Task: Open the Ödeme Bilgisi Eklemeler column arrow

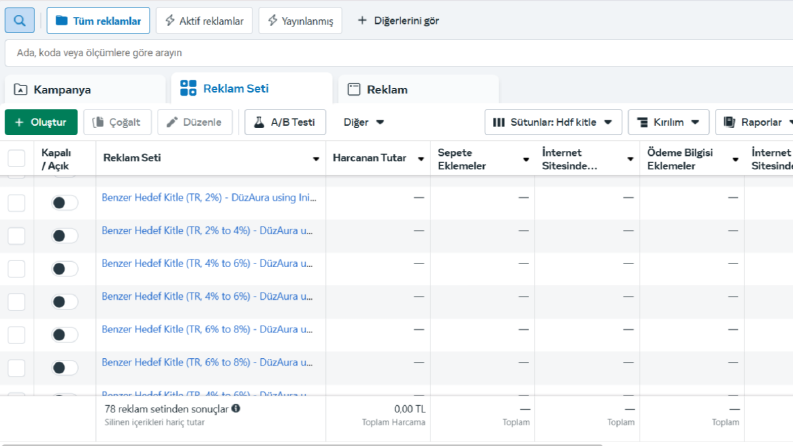Action: [735, 159]
